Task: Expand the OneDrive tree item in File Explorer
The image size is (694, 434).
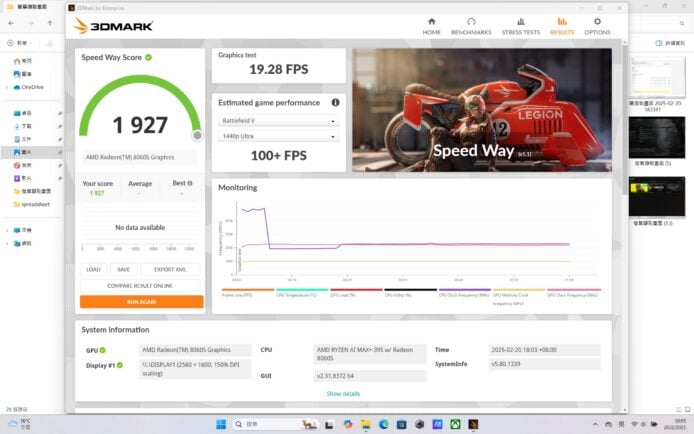Action: (x=8, y=87)
